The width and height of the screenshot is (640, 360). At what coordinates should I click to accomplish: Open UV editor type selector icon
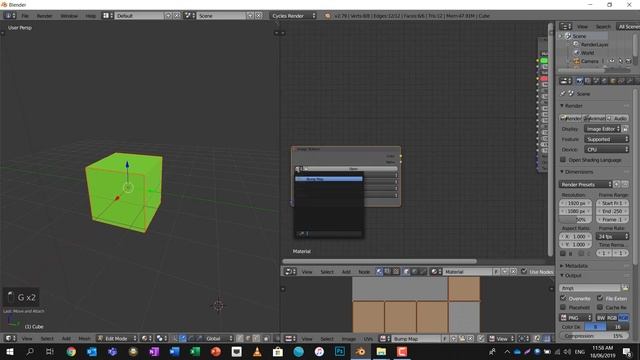click(290, 339)
